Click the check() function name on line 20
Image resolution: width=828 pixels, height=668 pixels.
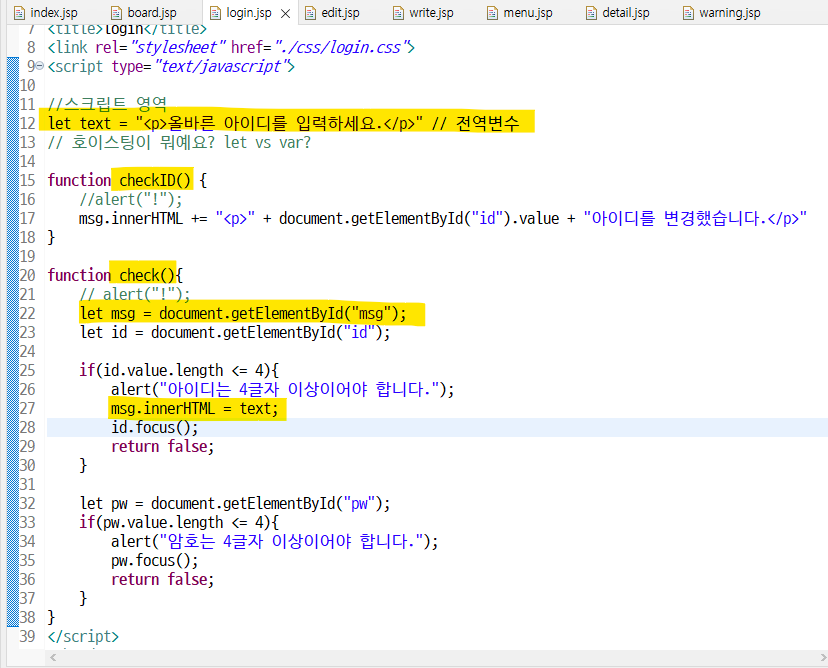click(147, 276)
